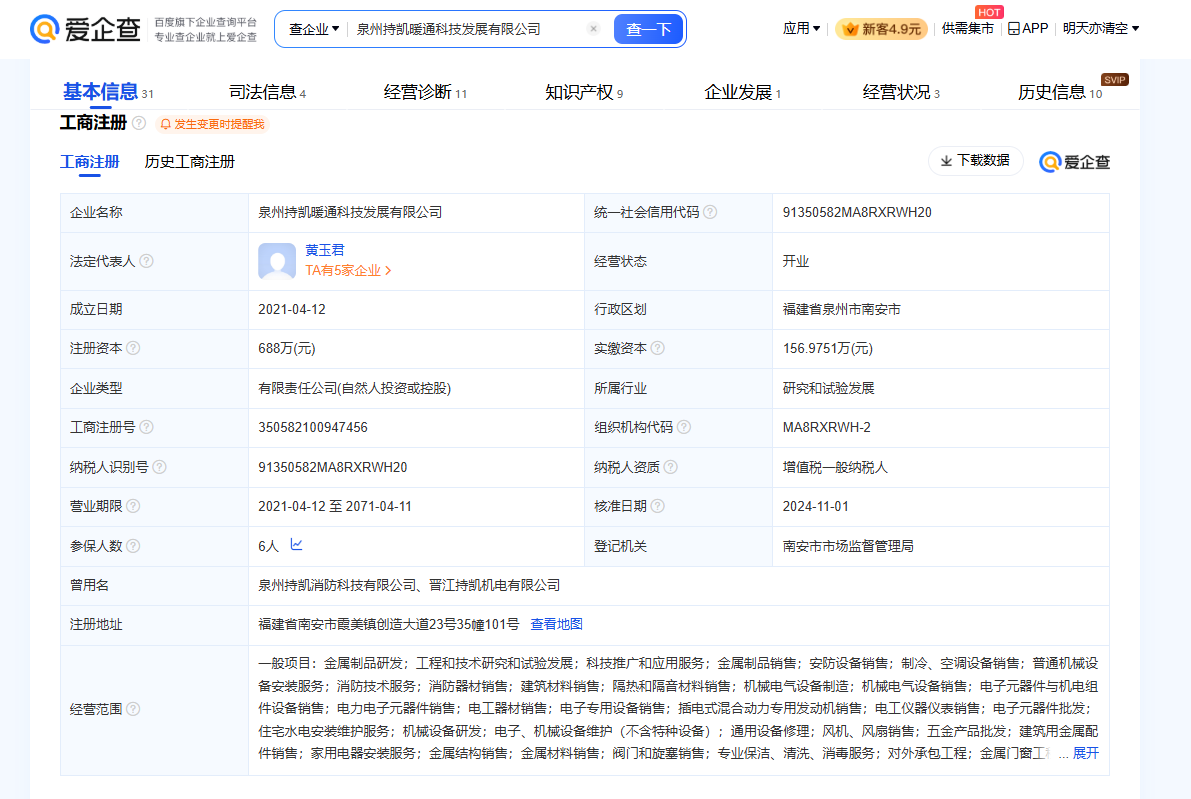Clear the search box with the X icon
This screenshot has width=1191, height=799.
pos(593,29)
